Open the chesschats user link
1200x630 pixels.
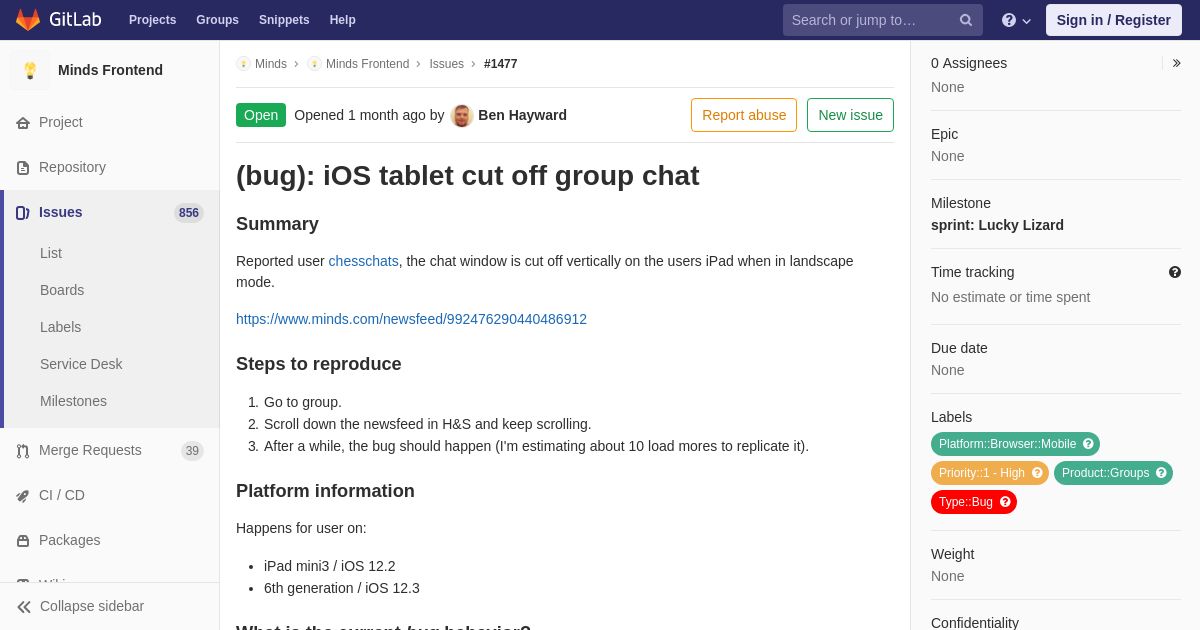point(364,261)
